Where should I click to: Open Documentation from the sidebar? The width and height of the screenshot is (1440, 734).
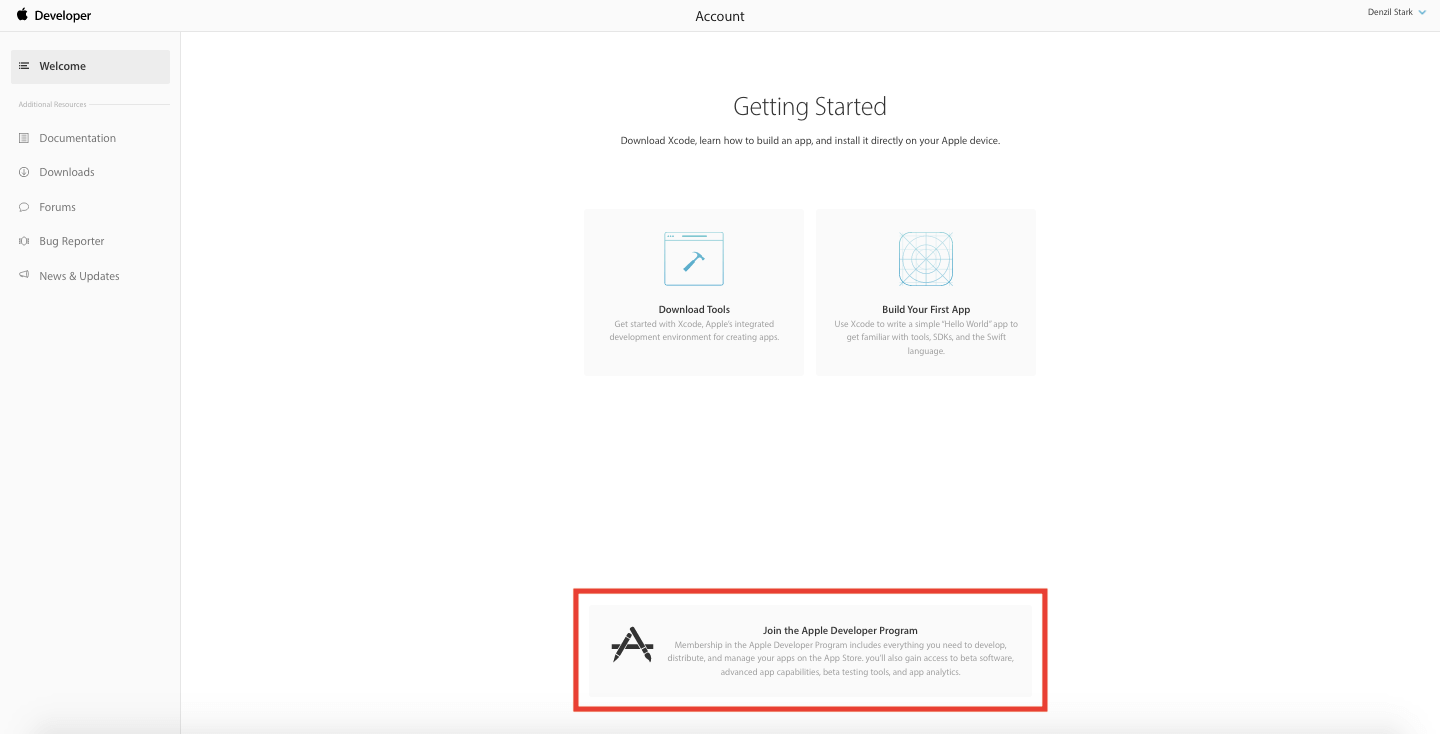click(77, 138)
